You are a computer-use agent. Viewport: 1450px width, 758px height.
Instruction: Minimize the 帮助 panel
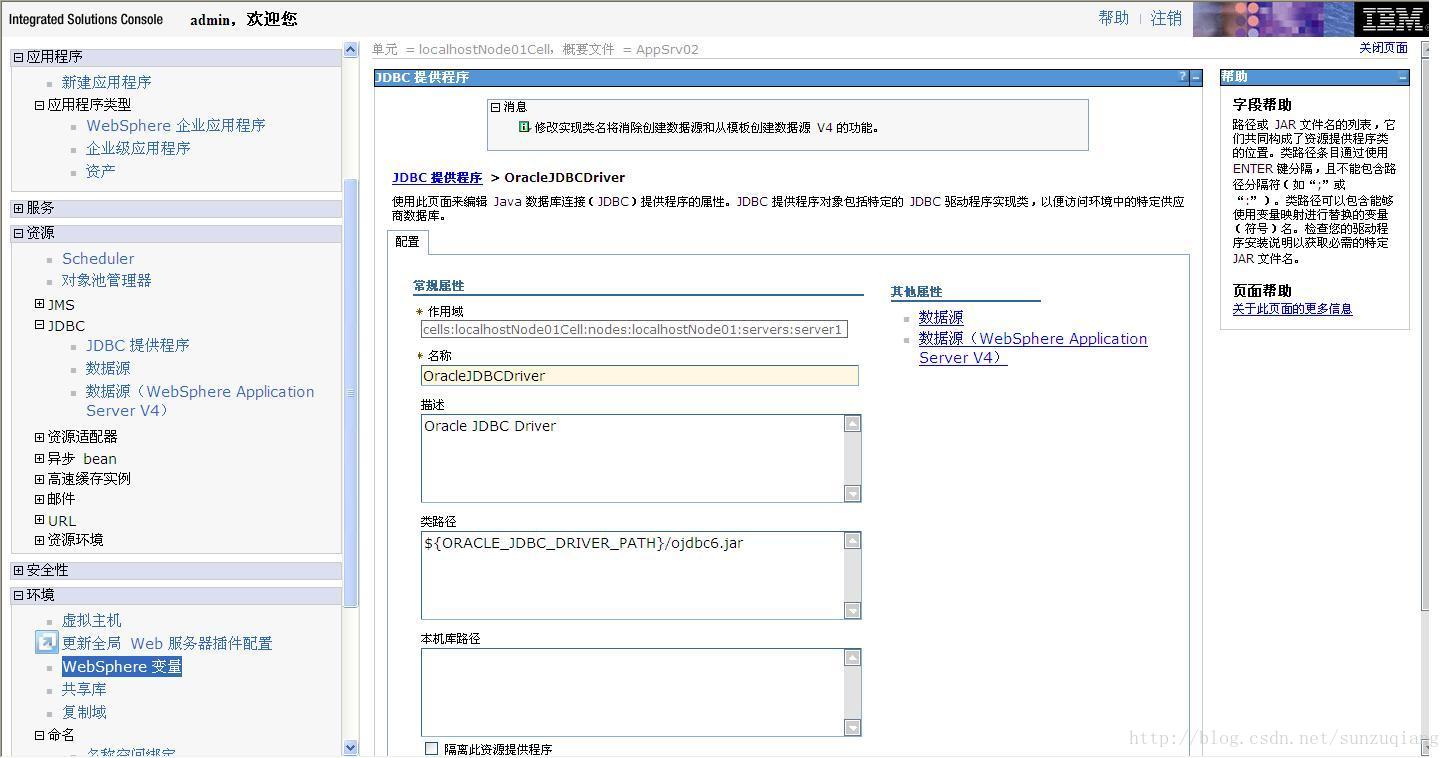tap(1403, 77)
